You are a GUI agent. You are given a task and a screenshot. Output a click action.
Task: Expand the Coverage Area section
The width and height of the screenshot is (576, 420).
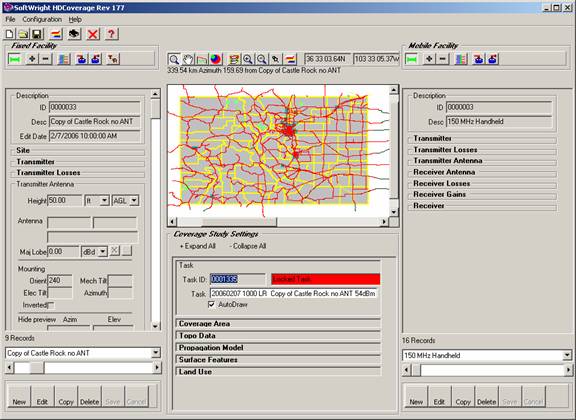278,324
